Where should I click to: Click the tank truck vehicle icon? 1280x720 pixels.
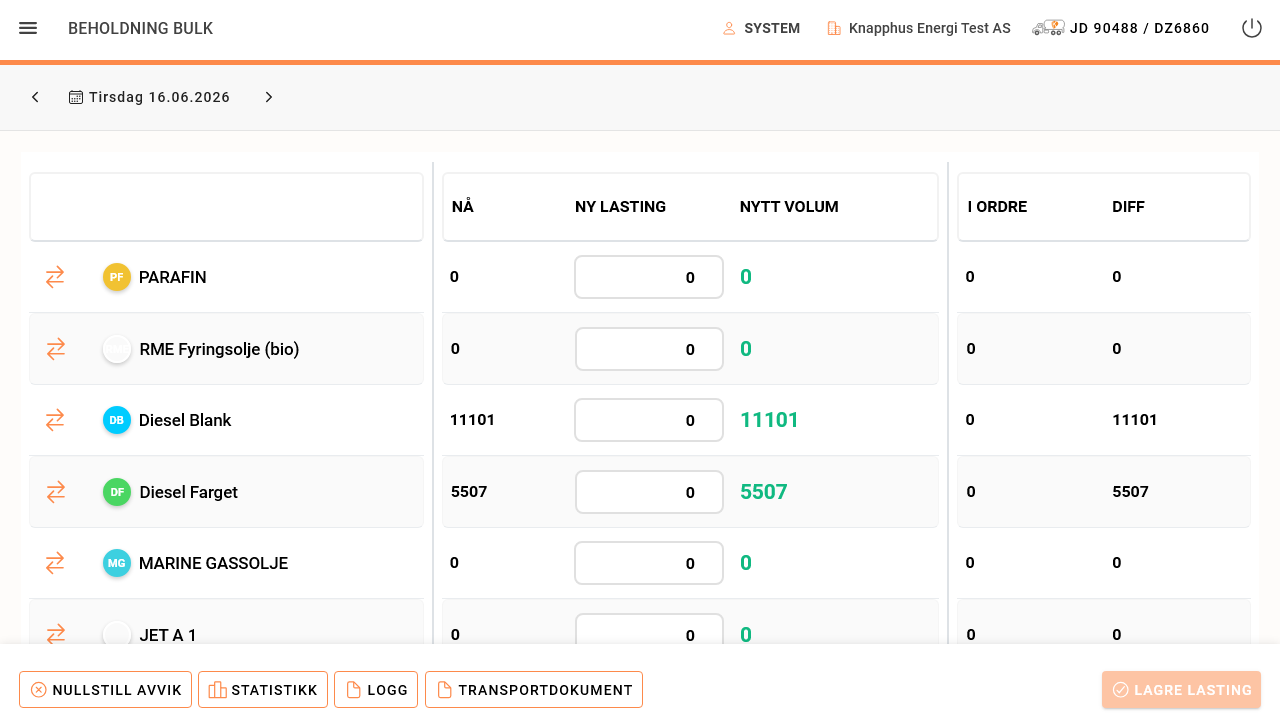pyautogui.click(x=1048, y=28)
